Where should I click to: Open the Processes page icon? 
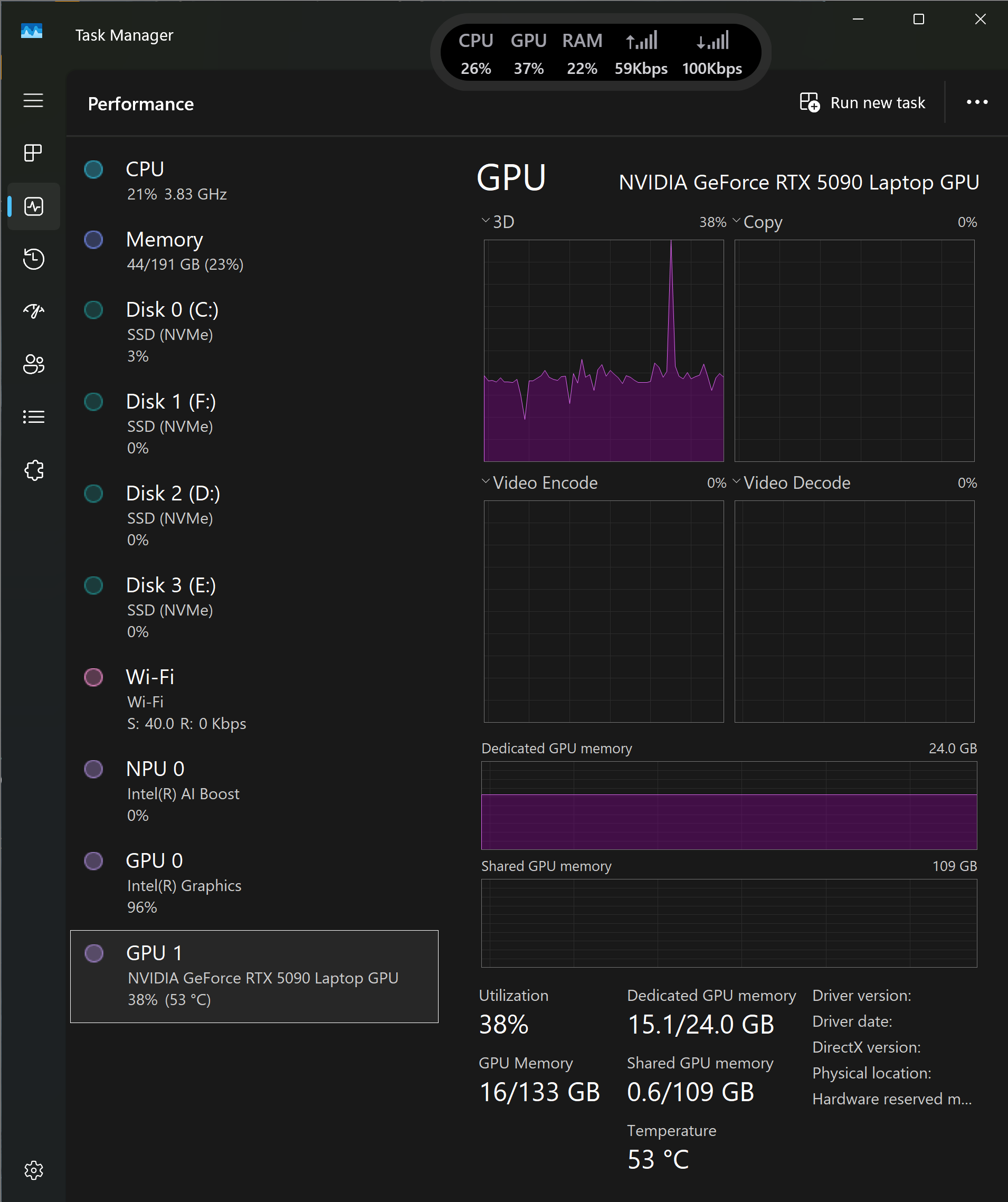click(x=33, y=153)
